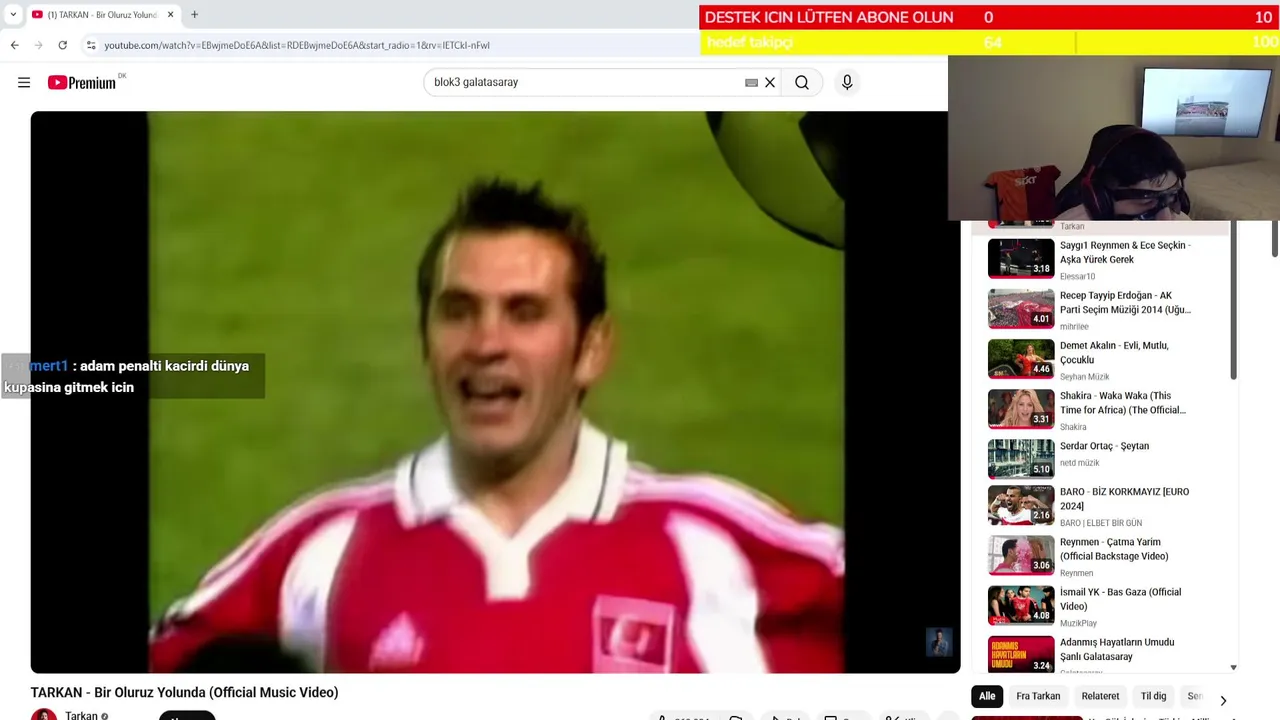Open the Tarkan channel avatar

[x=44, y=714]
